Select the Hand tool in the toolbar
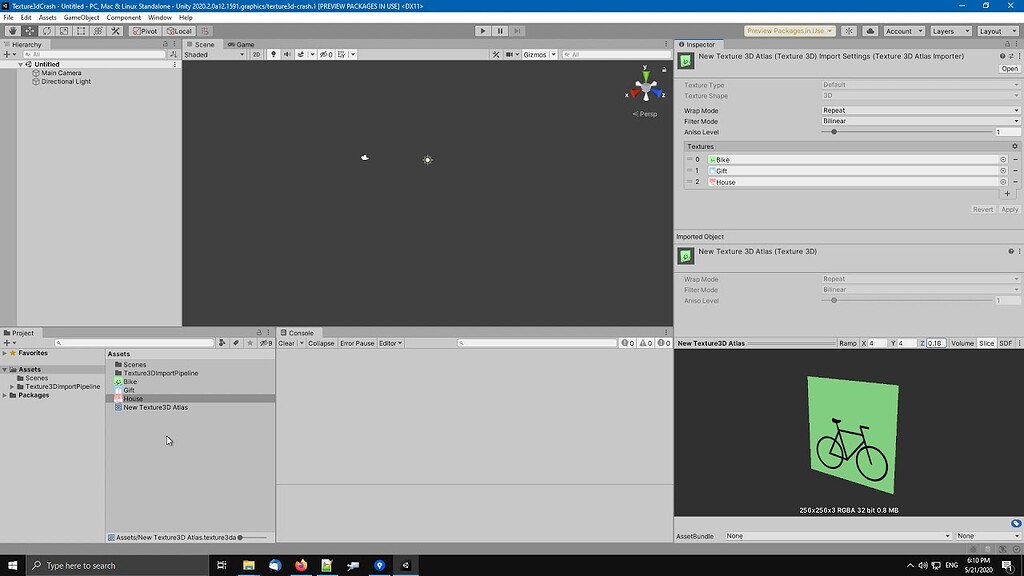Image resolution: width=1024 pixels, height=576 pixels. (x=12, y=30)
